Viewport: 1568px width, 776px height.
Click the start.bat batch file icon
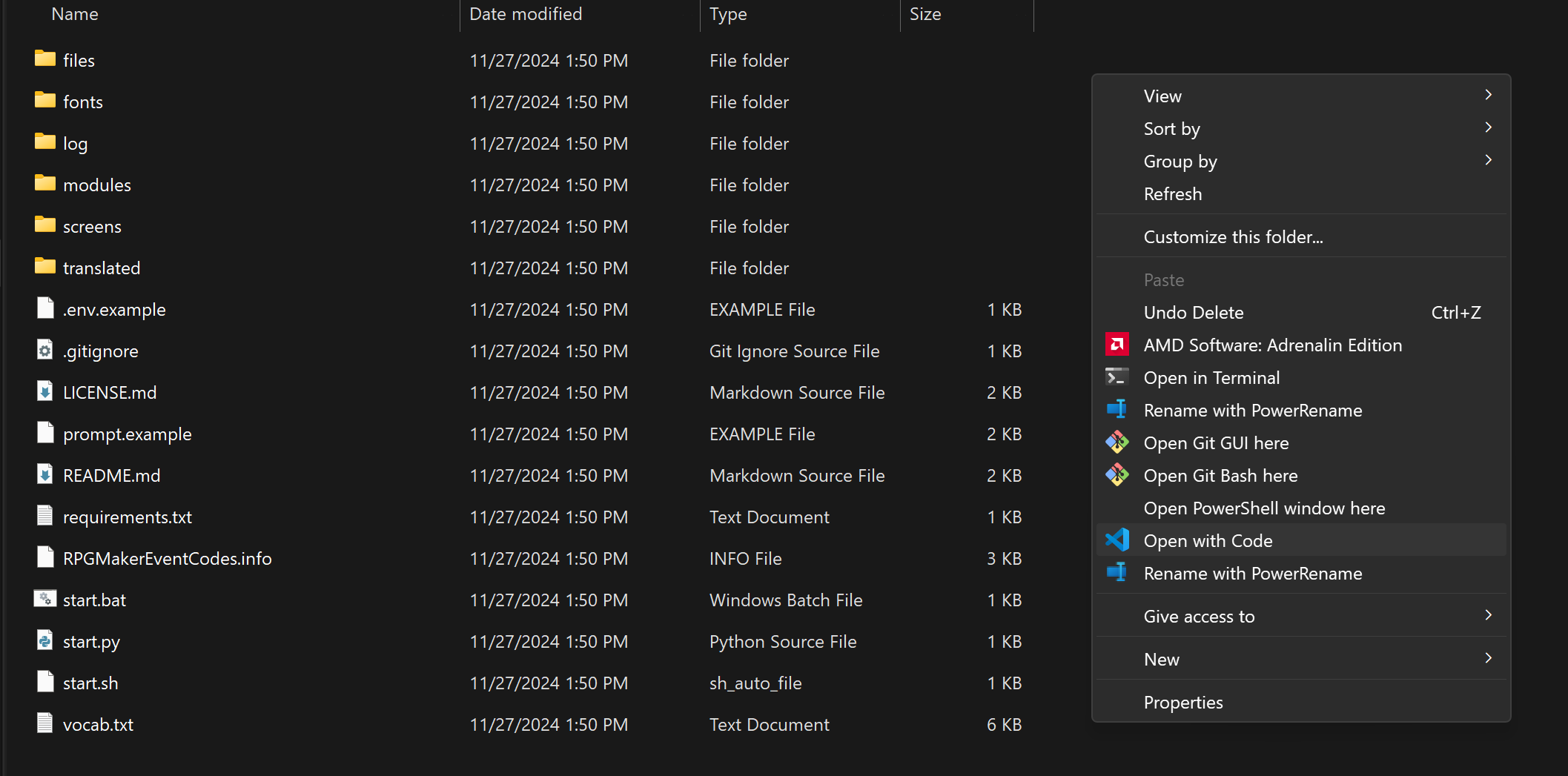pyautogui.click(x=45, y=599)
